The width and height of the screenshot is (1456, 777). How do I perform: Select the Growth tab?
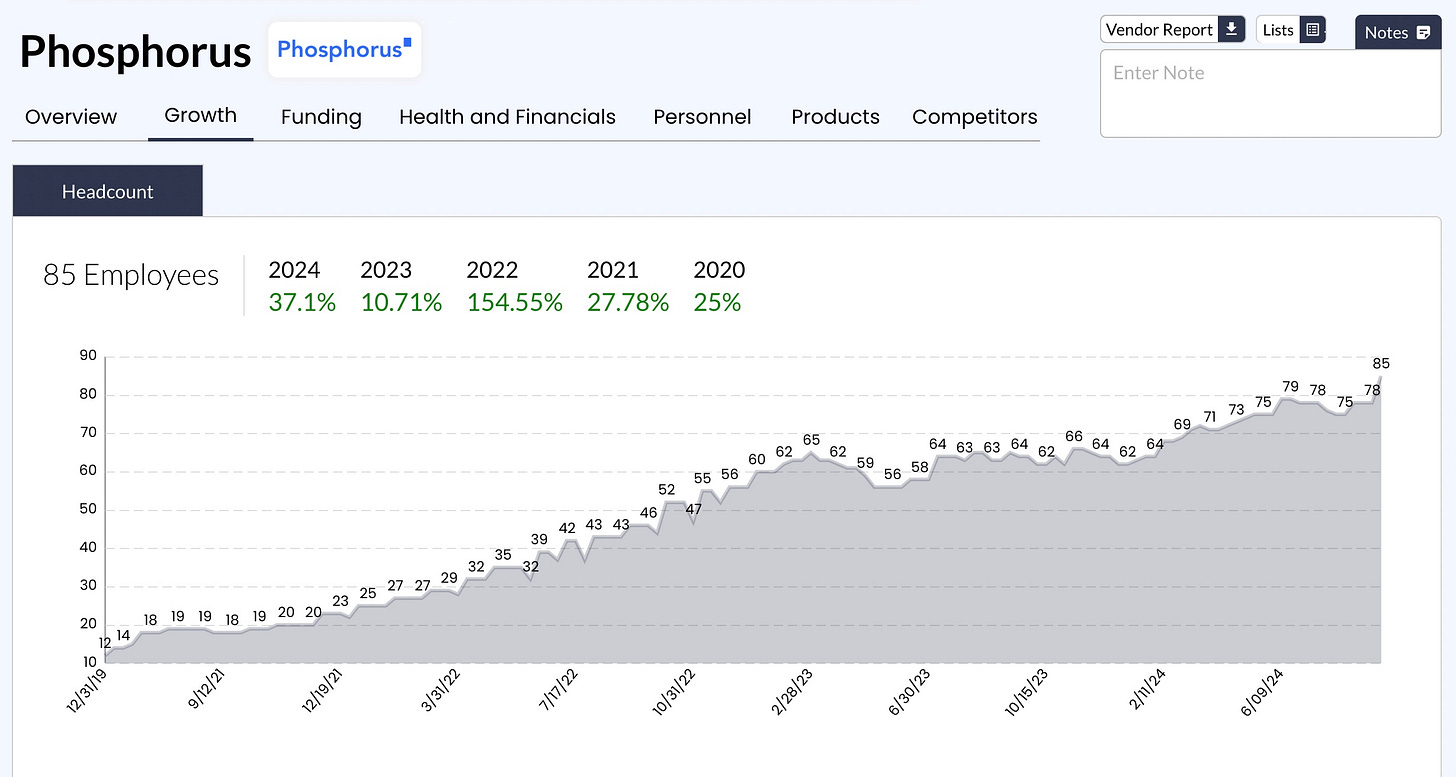[x=200, y=115]
